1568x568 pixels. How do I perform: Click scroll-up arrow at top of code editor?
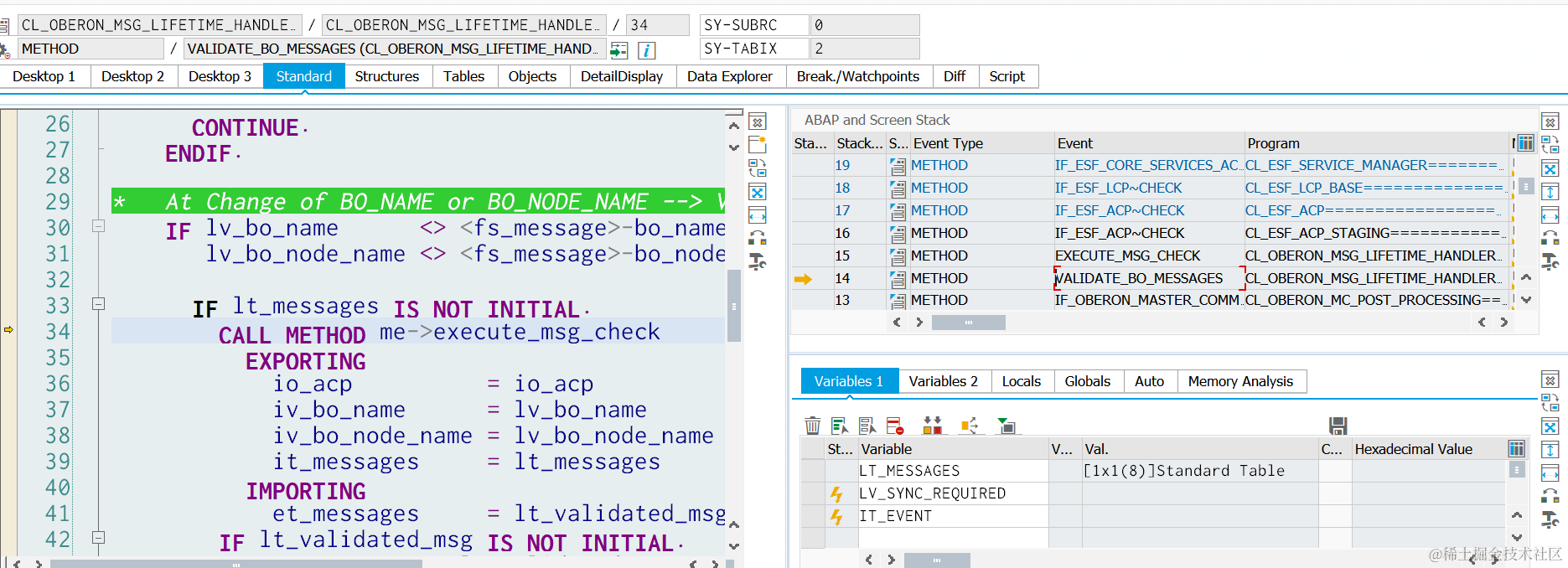click(x=734, y=126)
